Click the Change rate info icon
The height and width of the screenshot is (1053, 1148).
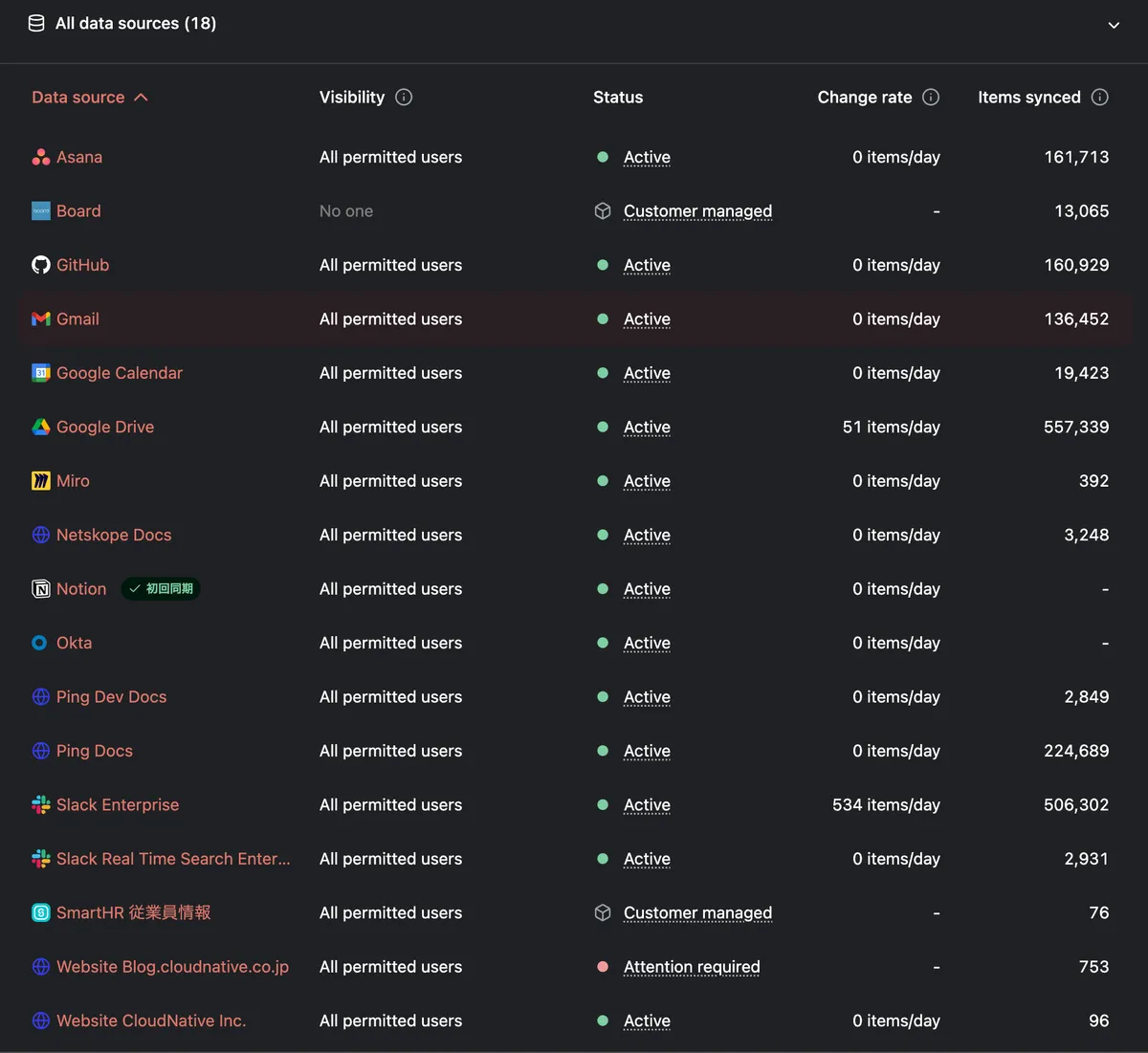[x=931, y=98]
